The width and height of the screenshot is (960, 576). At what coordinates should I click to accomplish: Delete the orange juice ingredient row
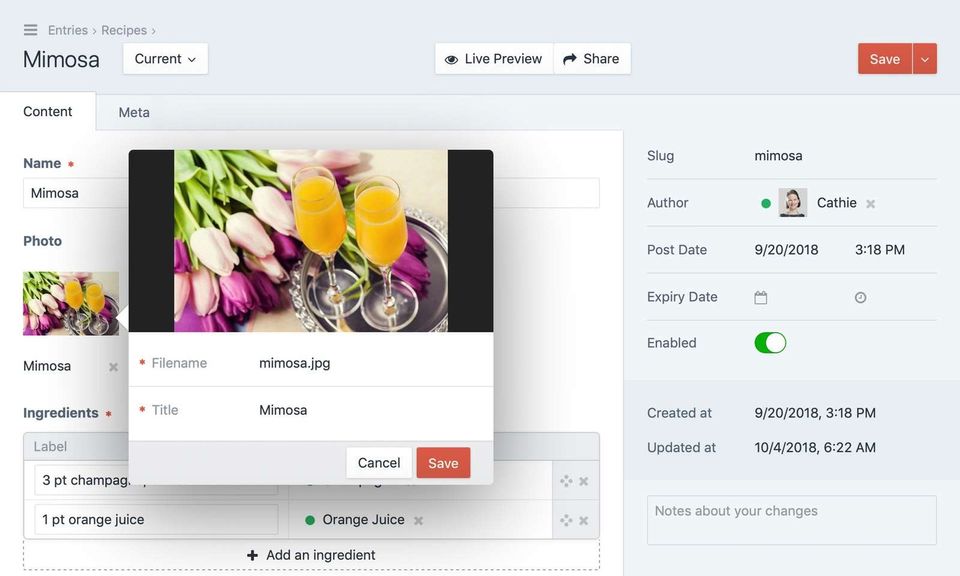583,520
